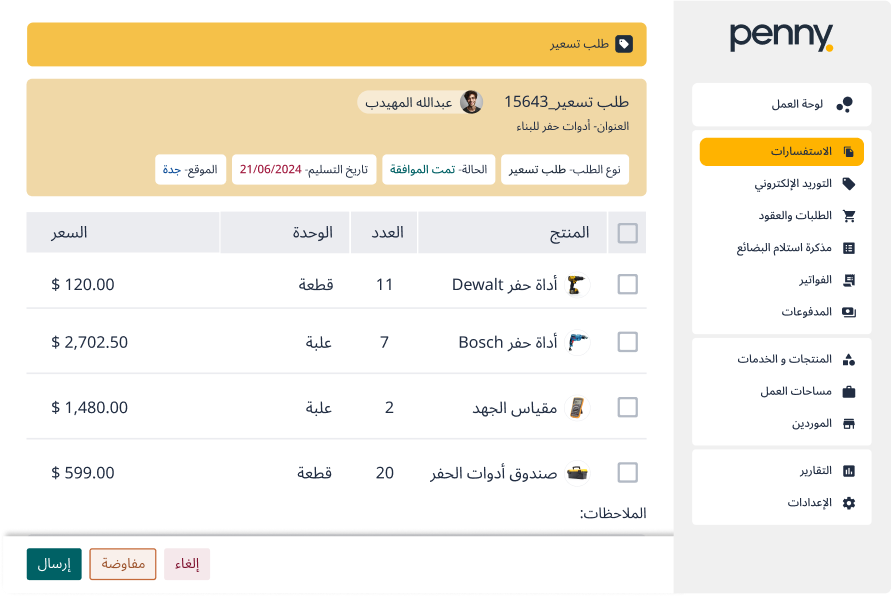Click the invoice icon beside الفواتير
The width and height of the screenshot is (891, 596).
coord(849,280)
